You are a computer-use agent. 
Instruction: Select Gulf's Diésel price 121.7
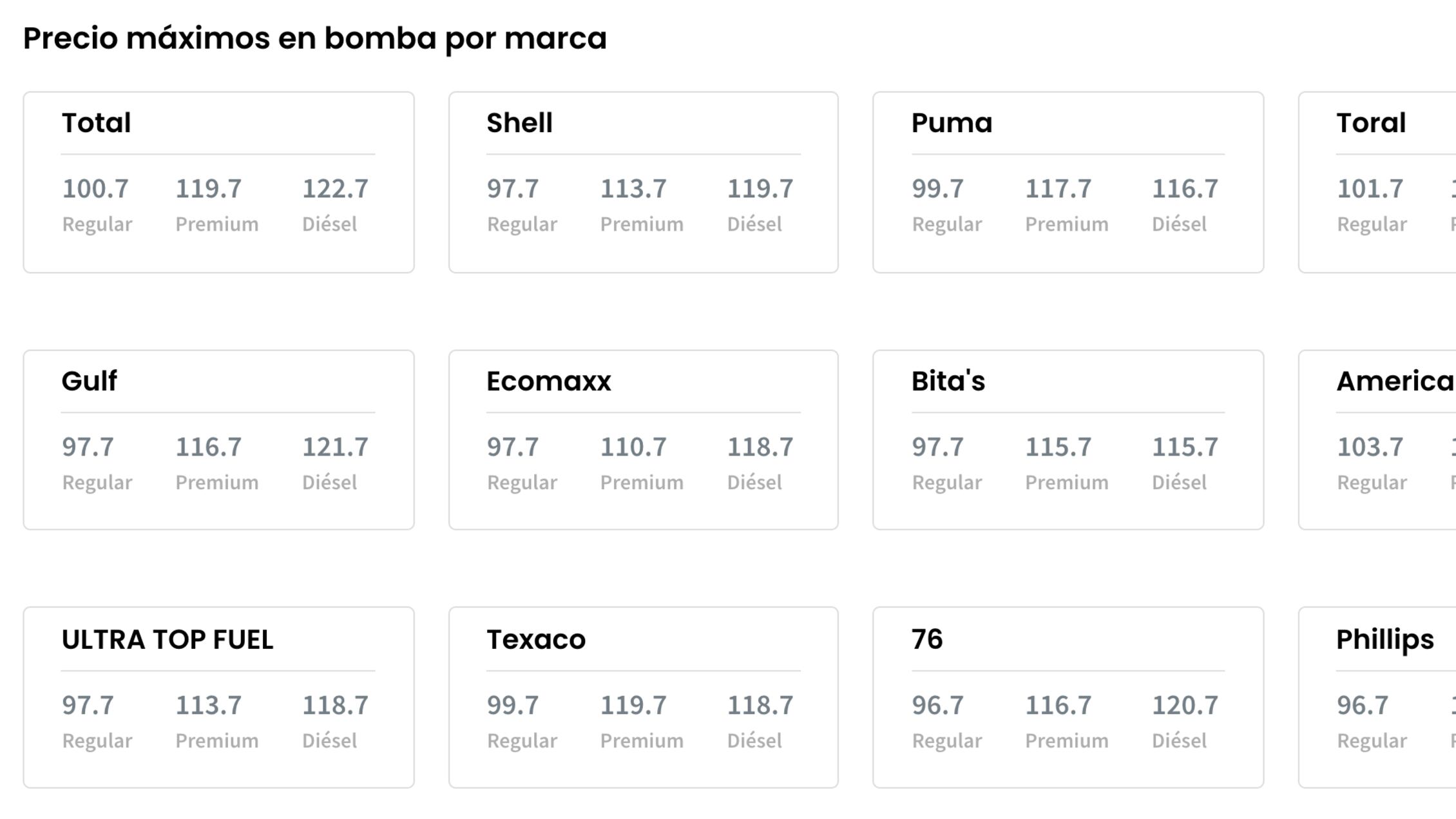(335, 447)
